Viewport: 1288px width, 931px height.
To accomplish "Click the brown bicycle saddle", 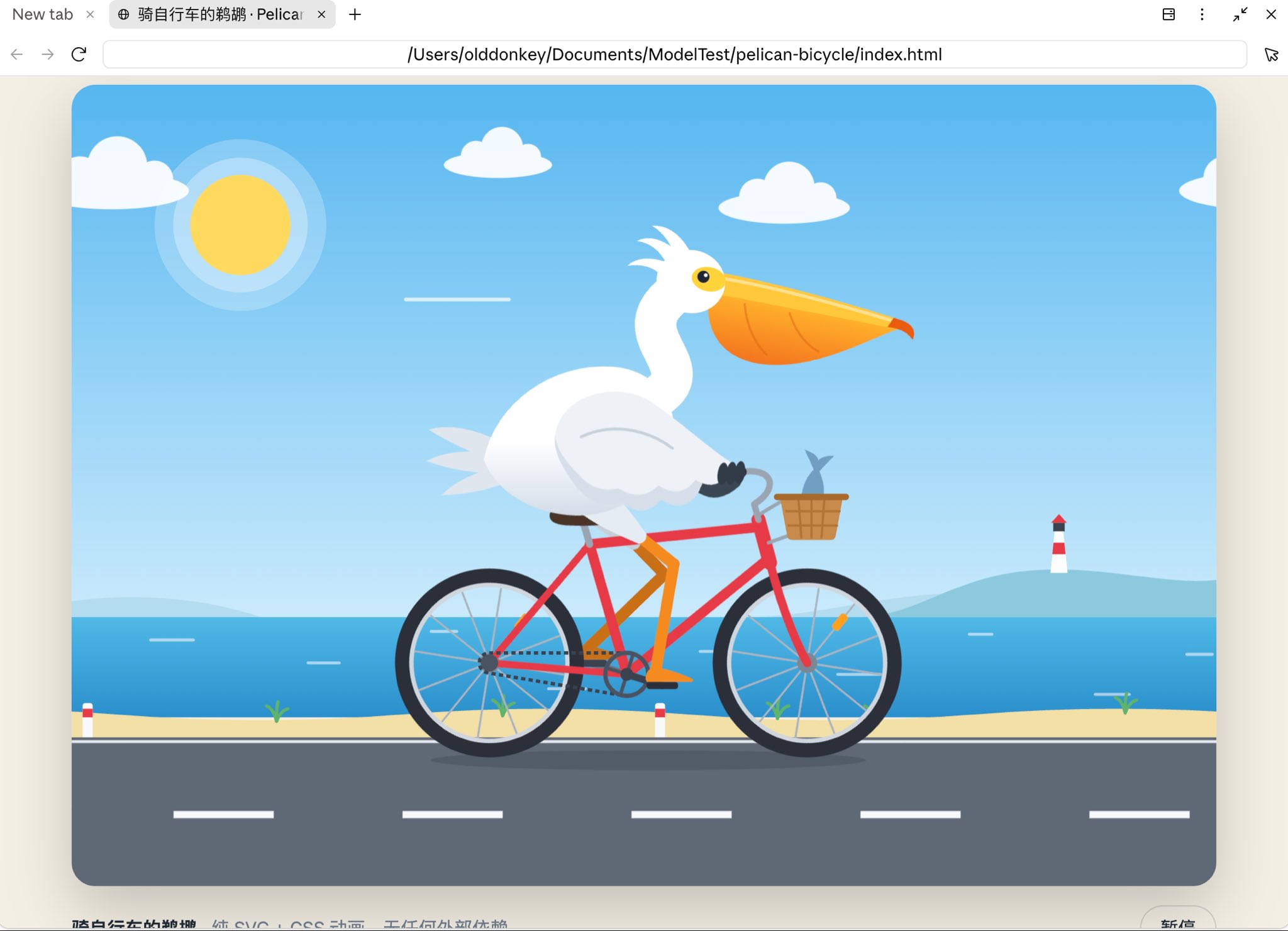I will tap(572, 520).
